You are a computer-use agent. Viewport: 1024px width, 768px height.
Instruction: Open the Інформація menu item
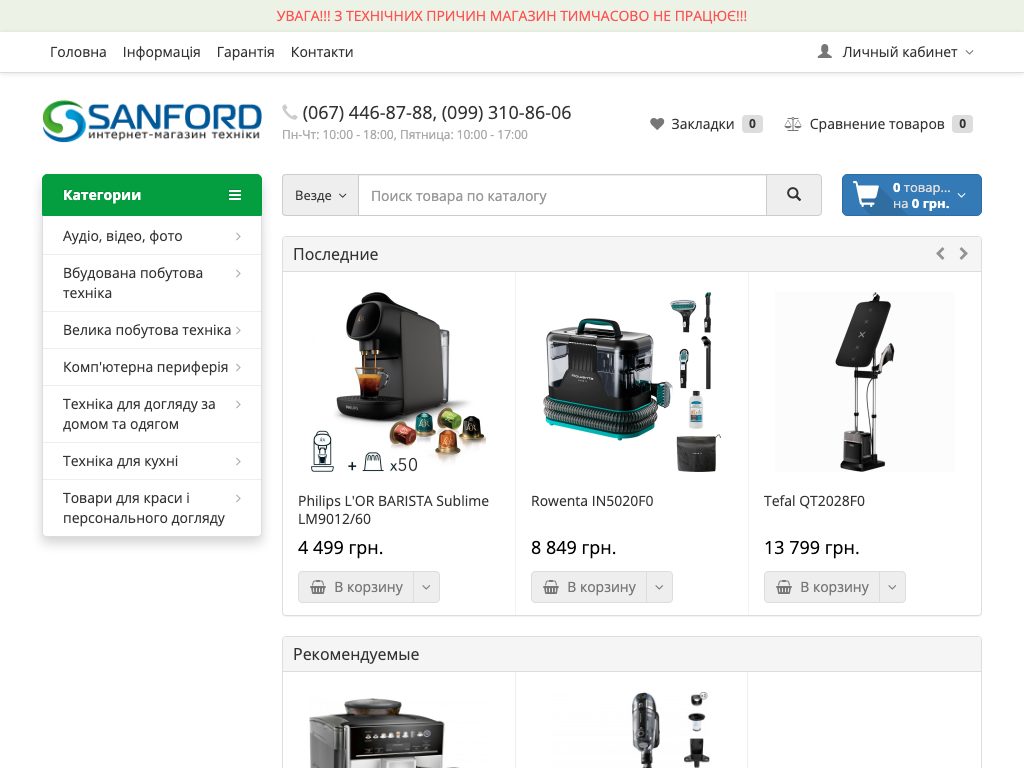click(x=161, y=52)
